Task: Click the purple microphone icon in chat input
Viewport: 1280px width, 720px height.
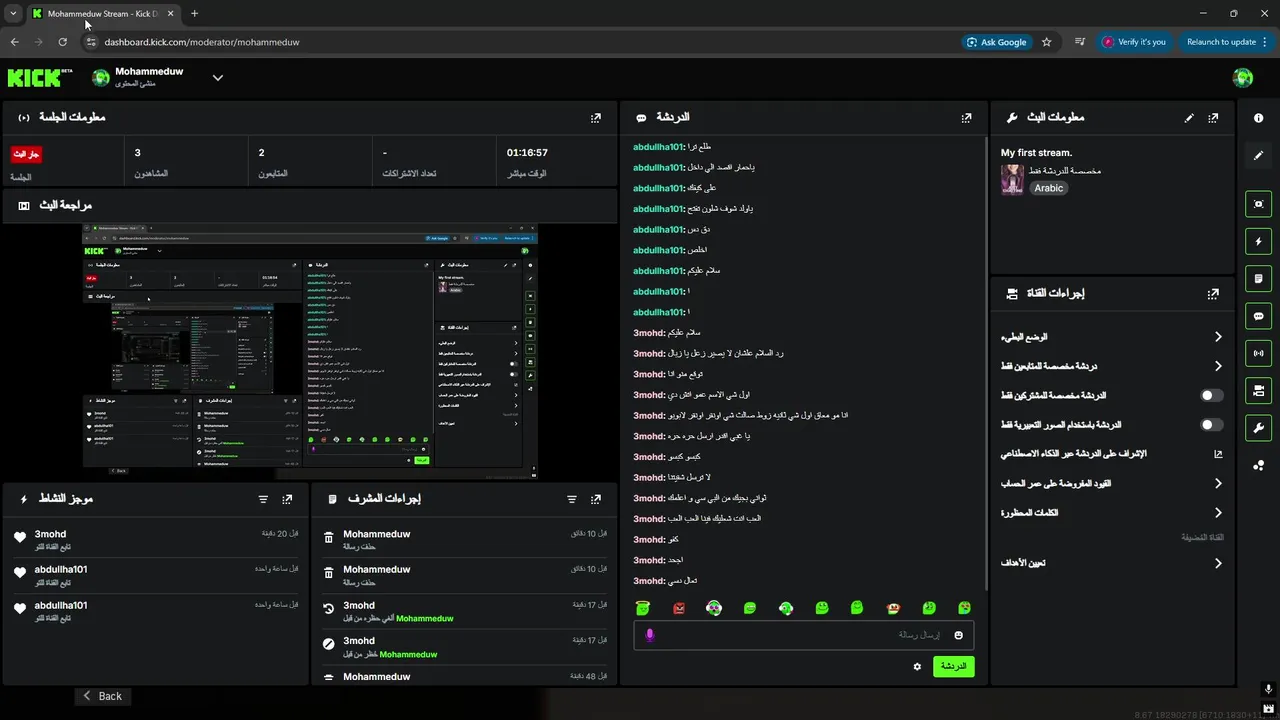Action: 649,635
